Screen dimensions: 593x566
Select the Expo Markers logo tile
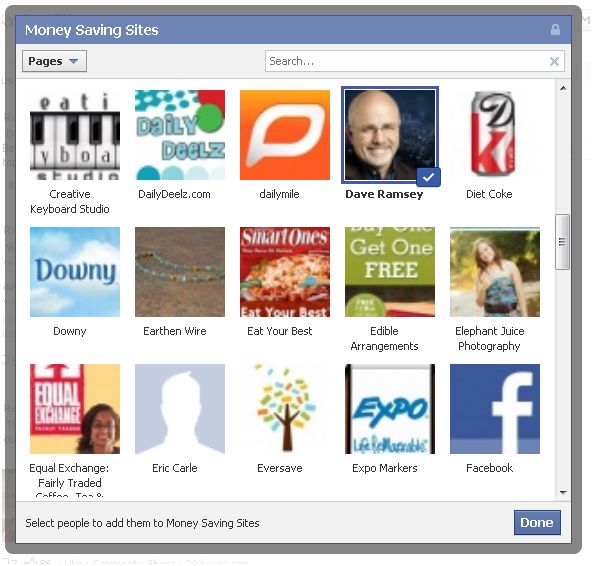pyautogui.click(x=390, y=409)
